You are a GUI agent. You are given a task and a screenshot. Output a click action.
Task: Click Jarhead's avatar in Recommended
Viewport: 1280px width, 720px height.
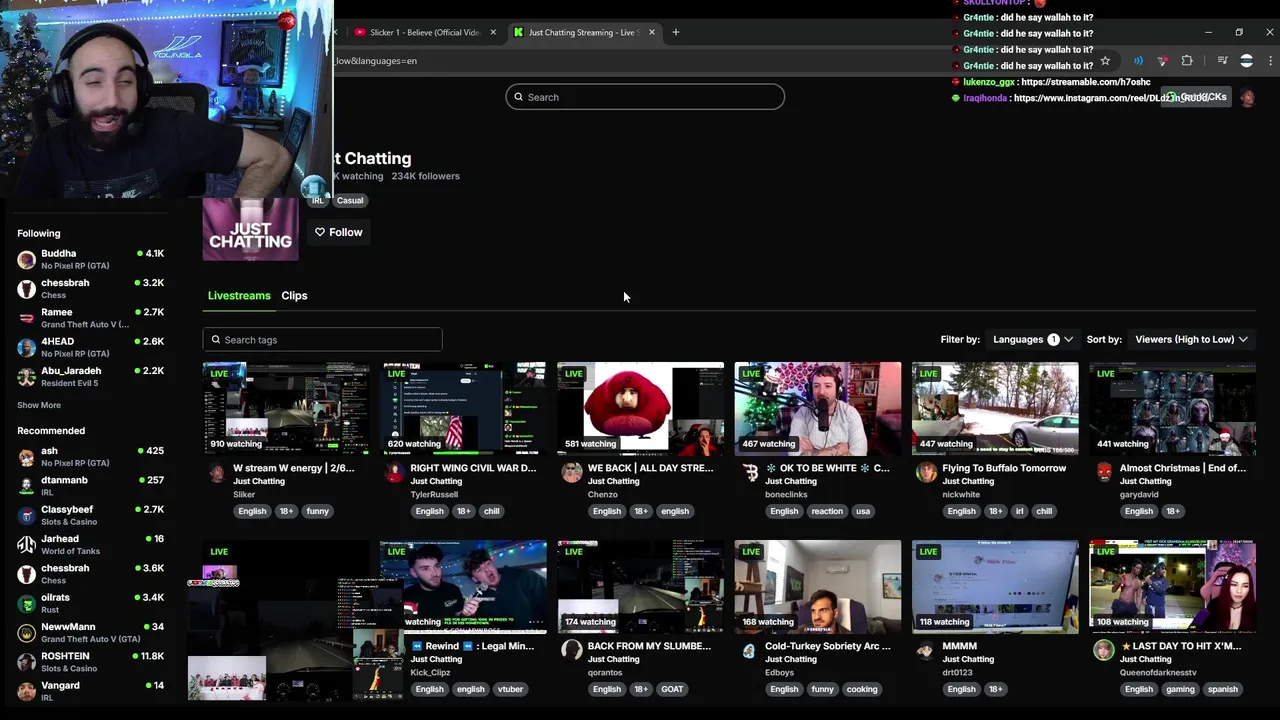pyautogui.click(x=27, y=545)
